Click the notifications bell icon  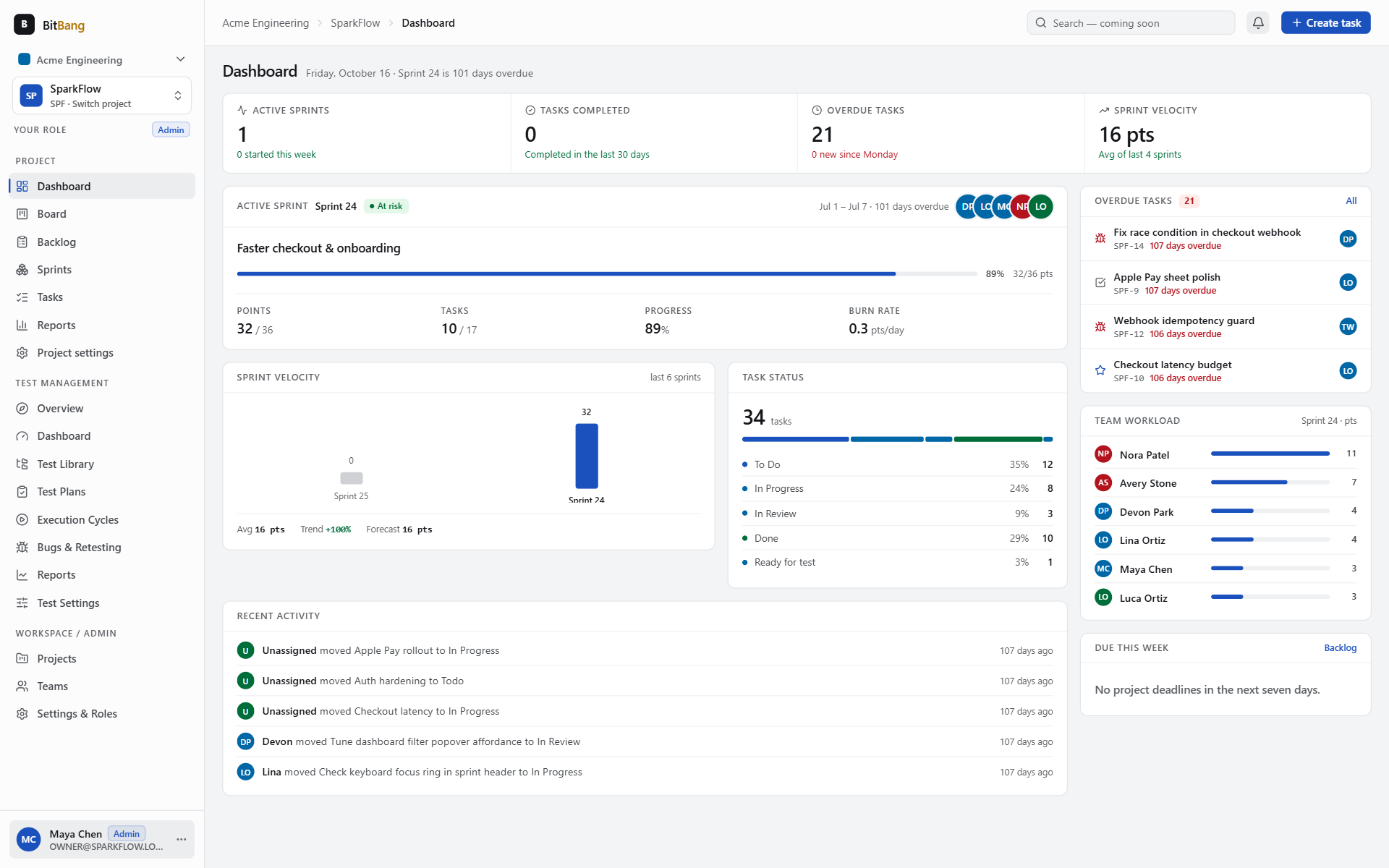click(1258, 23)
